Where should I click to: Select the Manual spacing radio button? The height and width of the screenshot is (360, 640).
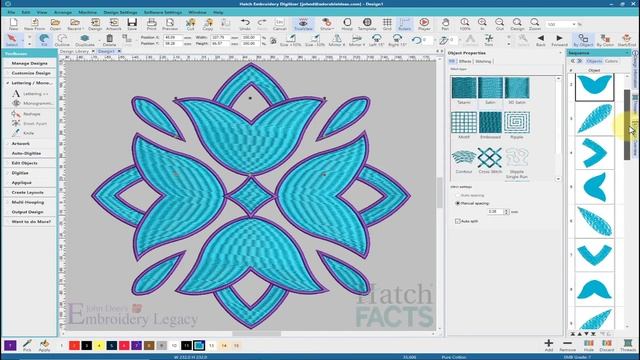[458, 203]
